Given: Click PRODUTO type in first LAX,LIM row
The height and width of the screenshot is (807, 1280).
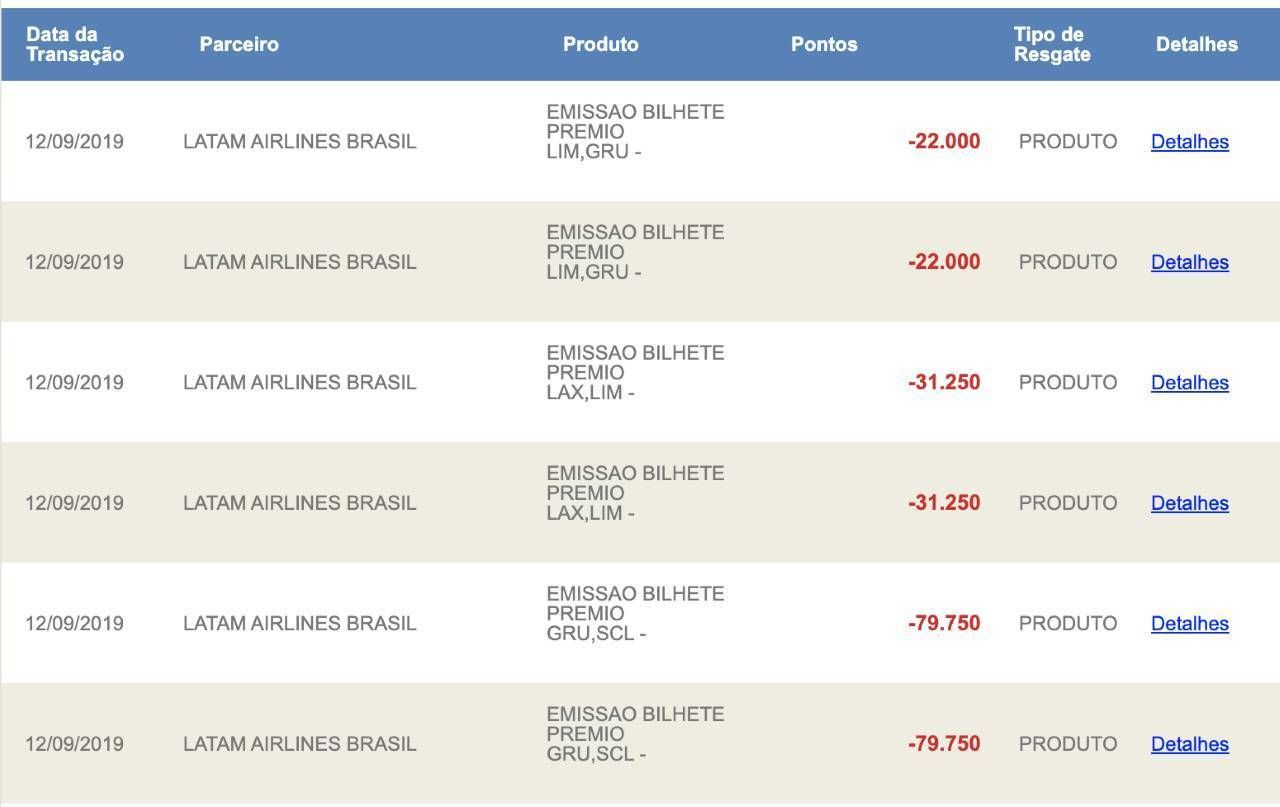Looking at the screenshot, I should 1068,383.
